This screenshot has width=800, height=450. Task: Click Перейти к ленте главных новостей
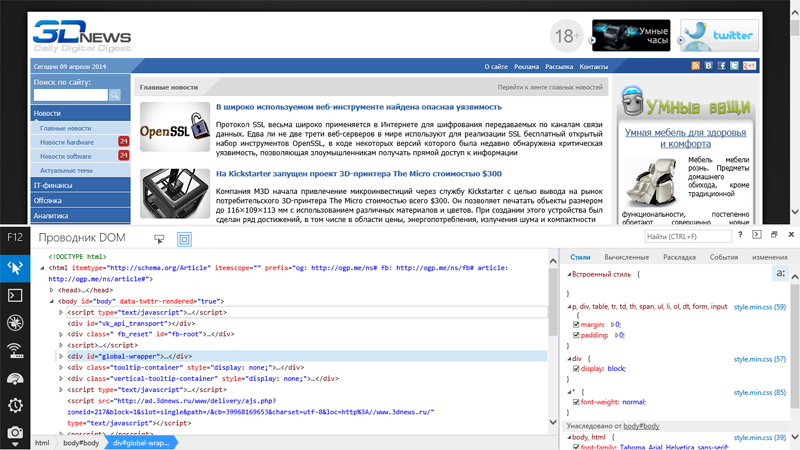[550, 87]
